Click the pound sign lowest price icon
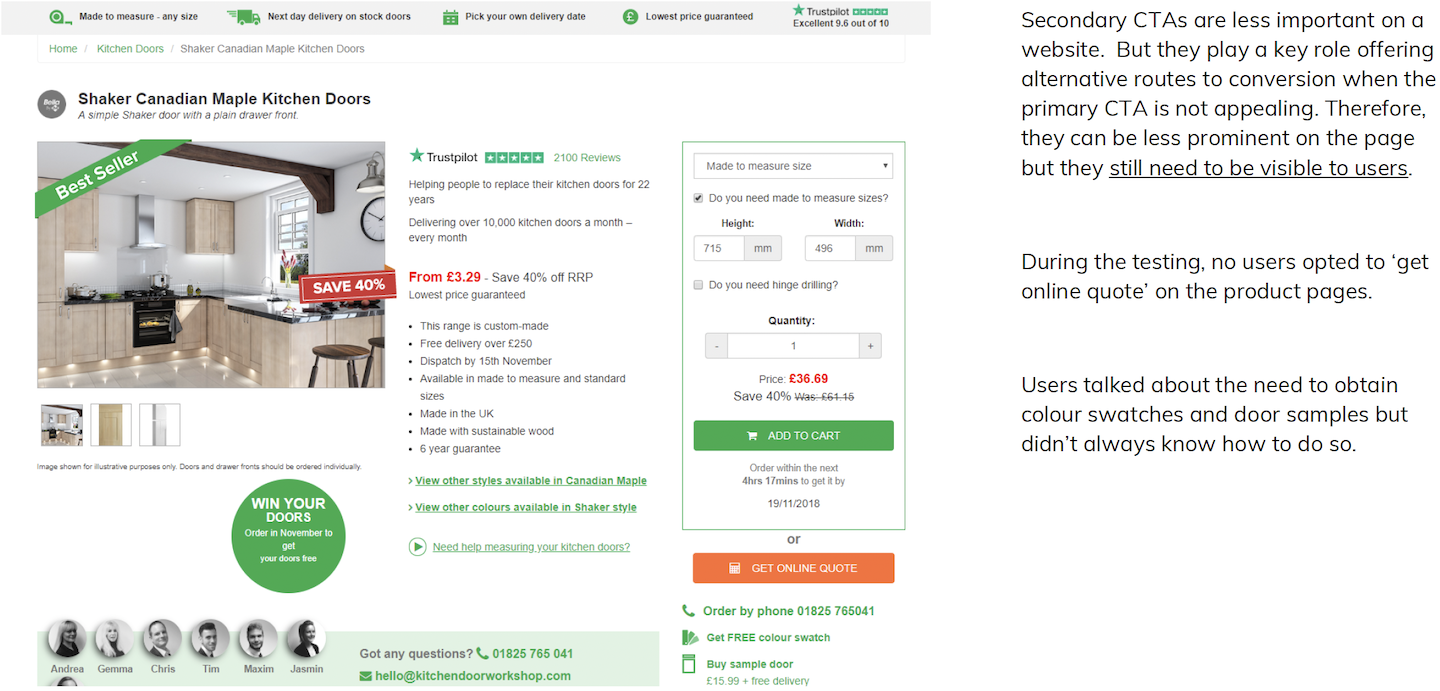Image resolution: width=1440 pixels, height=691 pixels. point(630,17)
